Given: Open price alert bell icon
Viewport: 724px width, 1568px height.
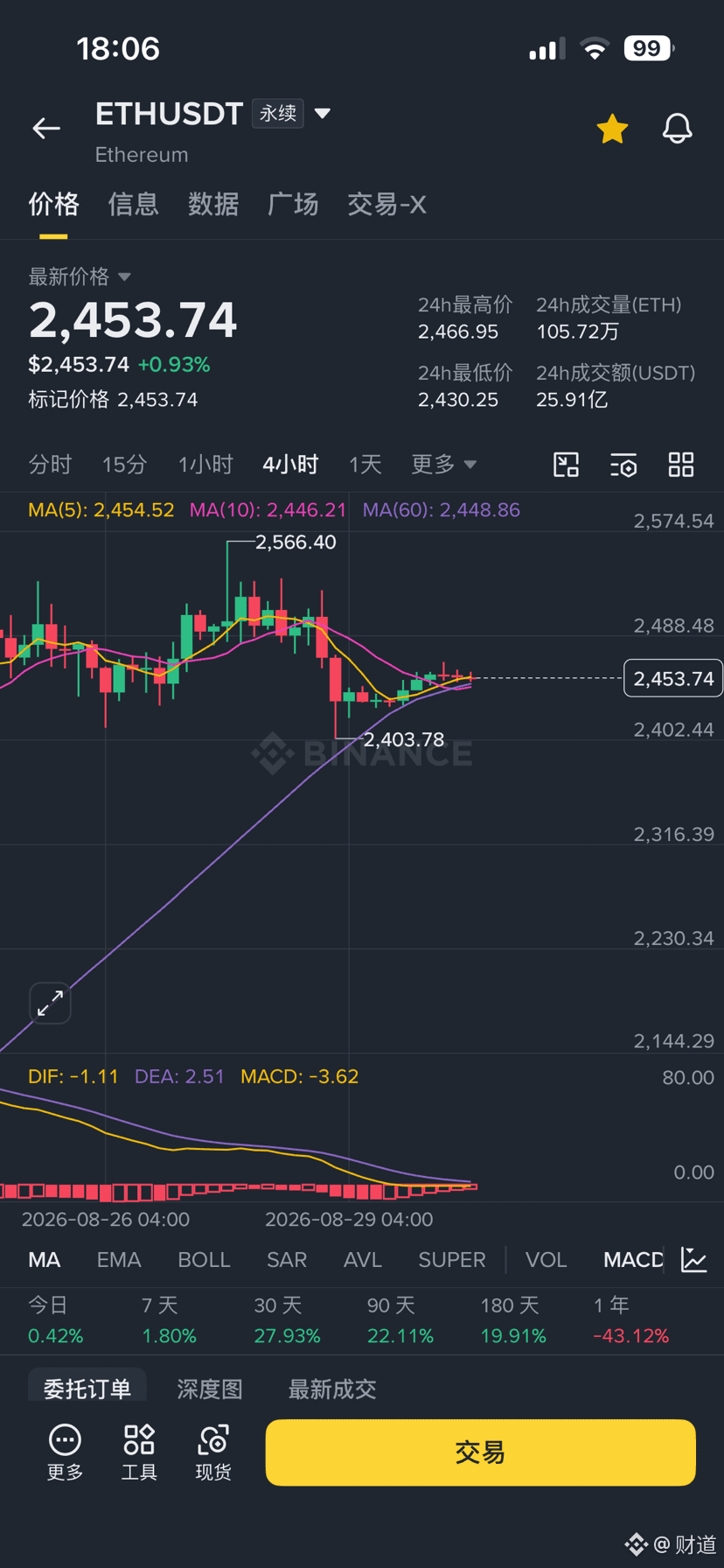Looking at the screenshot, I should [x=677, y=129].
